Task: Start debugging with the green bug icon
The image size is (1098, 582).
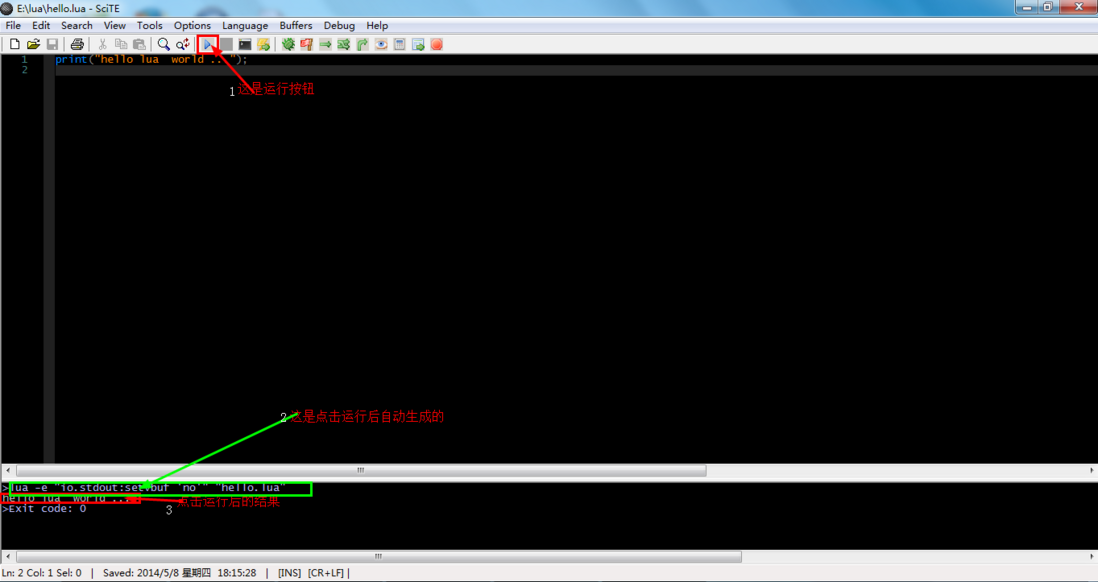Action: [288, 44]
